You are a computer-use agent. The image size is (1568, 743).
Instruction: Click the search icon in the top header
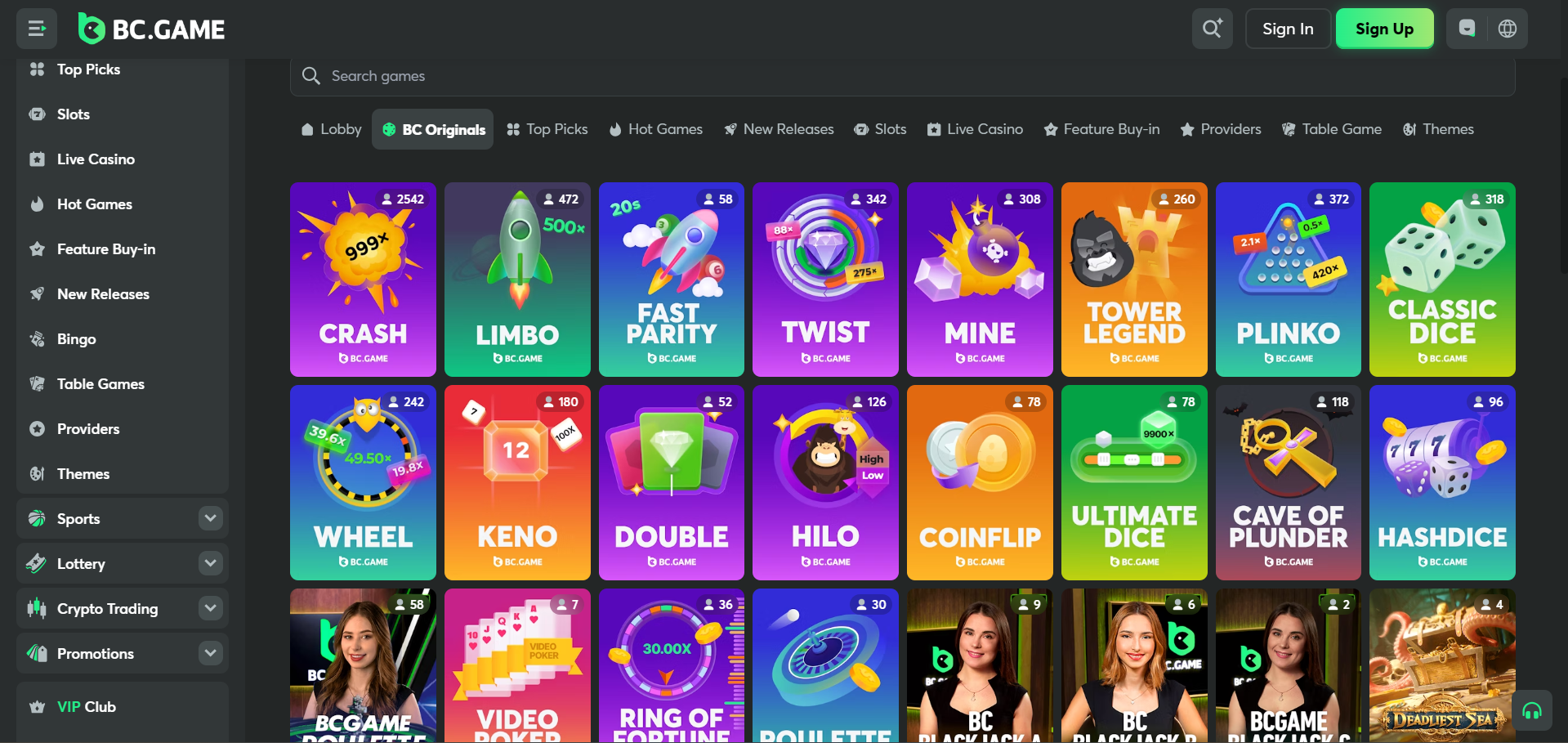[x=1212, y=29]
